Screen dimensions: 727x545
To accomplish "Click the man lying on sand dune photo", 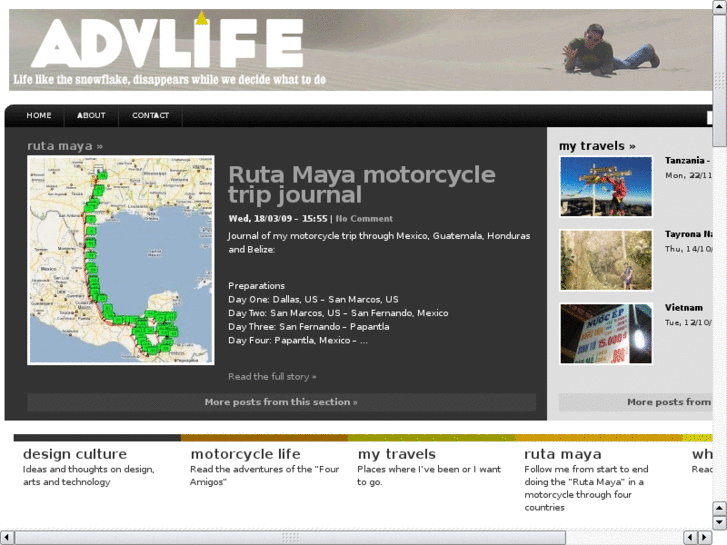I will click(x=611, y=50).
